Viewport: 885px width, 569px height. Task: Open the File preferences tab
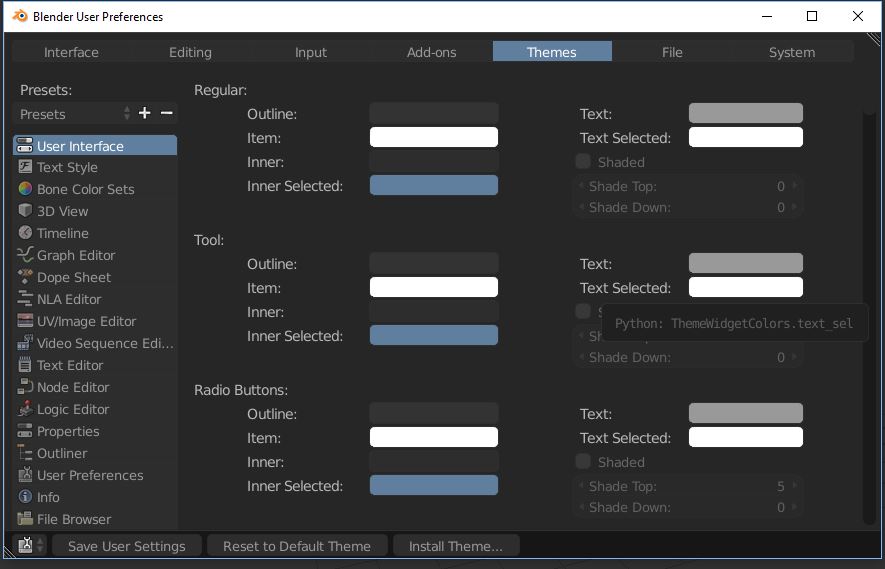coord(672,52)
